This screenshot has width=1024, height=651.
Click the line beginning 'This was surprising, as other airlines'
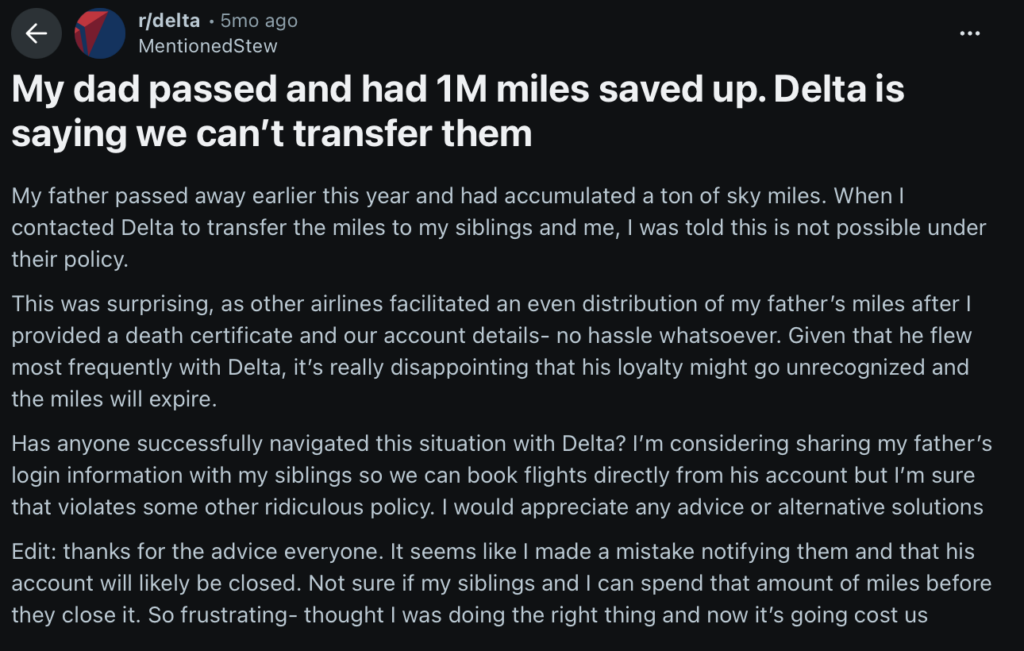[490, 305]
